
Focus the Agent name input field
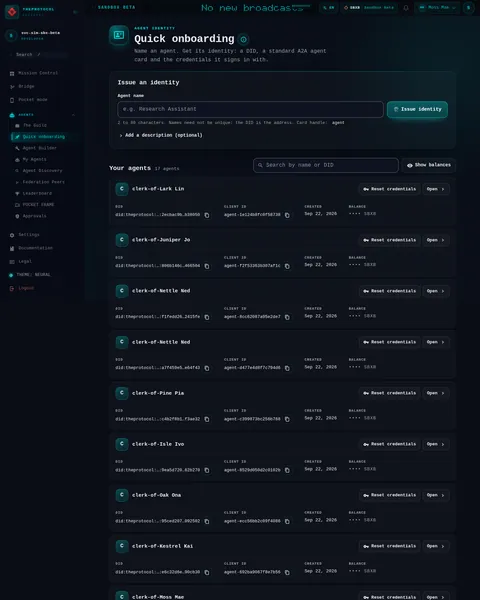click(250, 109)
